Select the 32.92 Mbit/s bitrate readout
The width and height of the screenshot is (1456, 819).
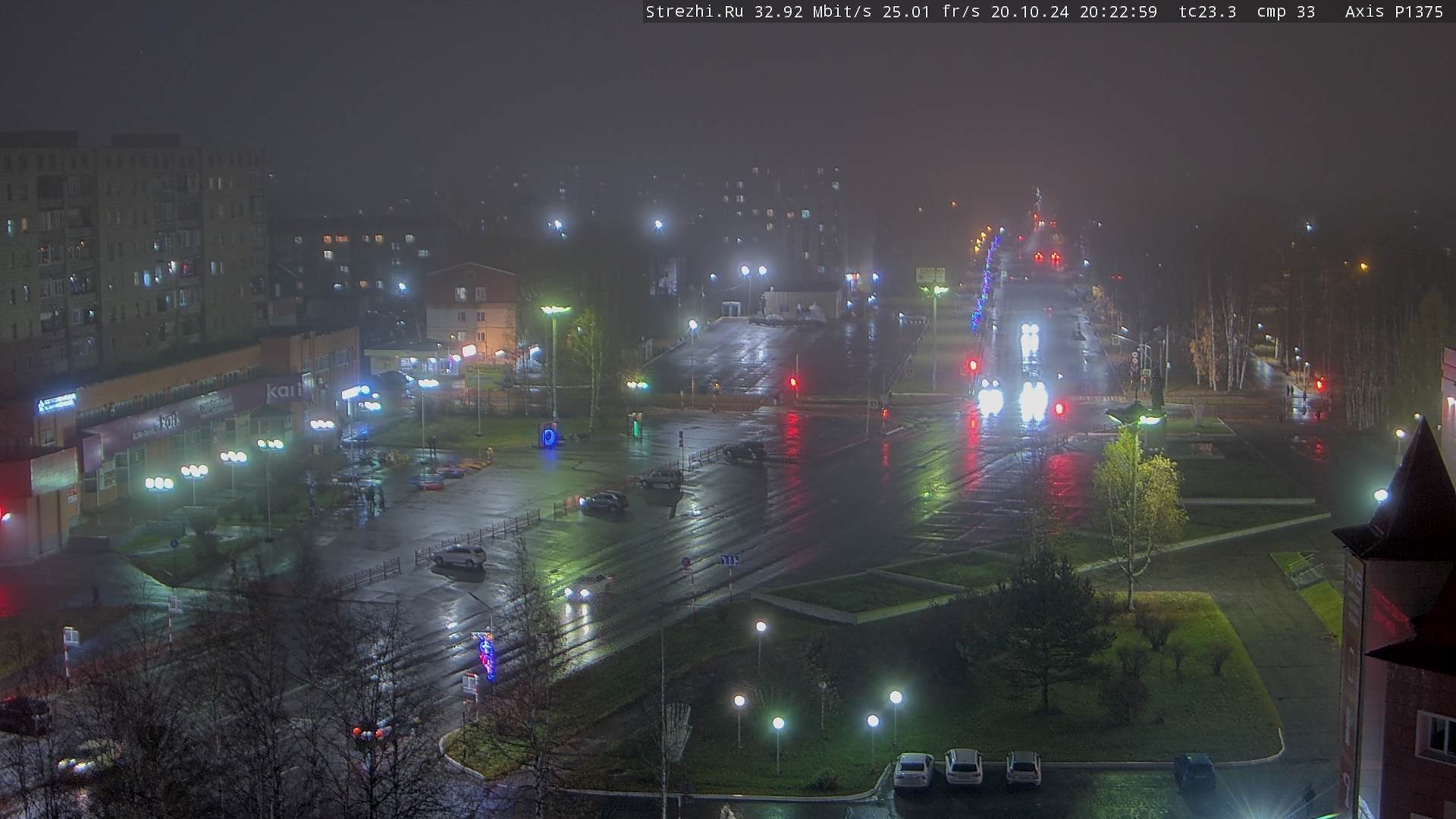click(x=812, y=11)
